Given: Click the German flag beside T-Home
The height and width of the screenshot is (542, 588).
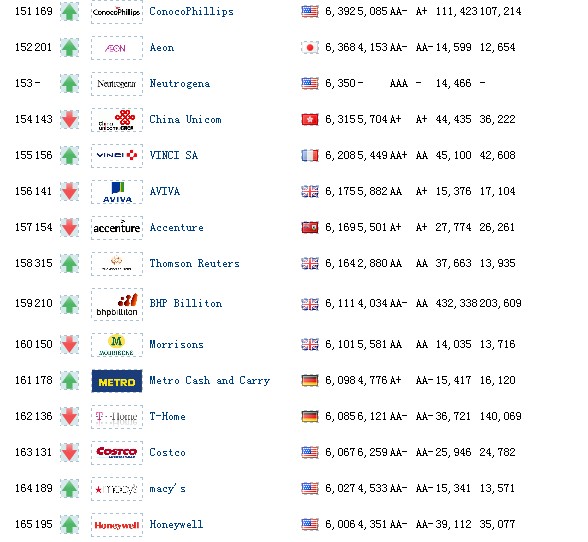Looking at the screenshot, I should pos(310,416).
